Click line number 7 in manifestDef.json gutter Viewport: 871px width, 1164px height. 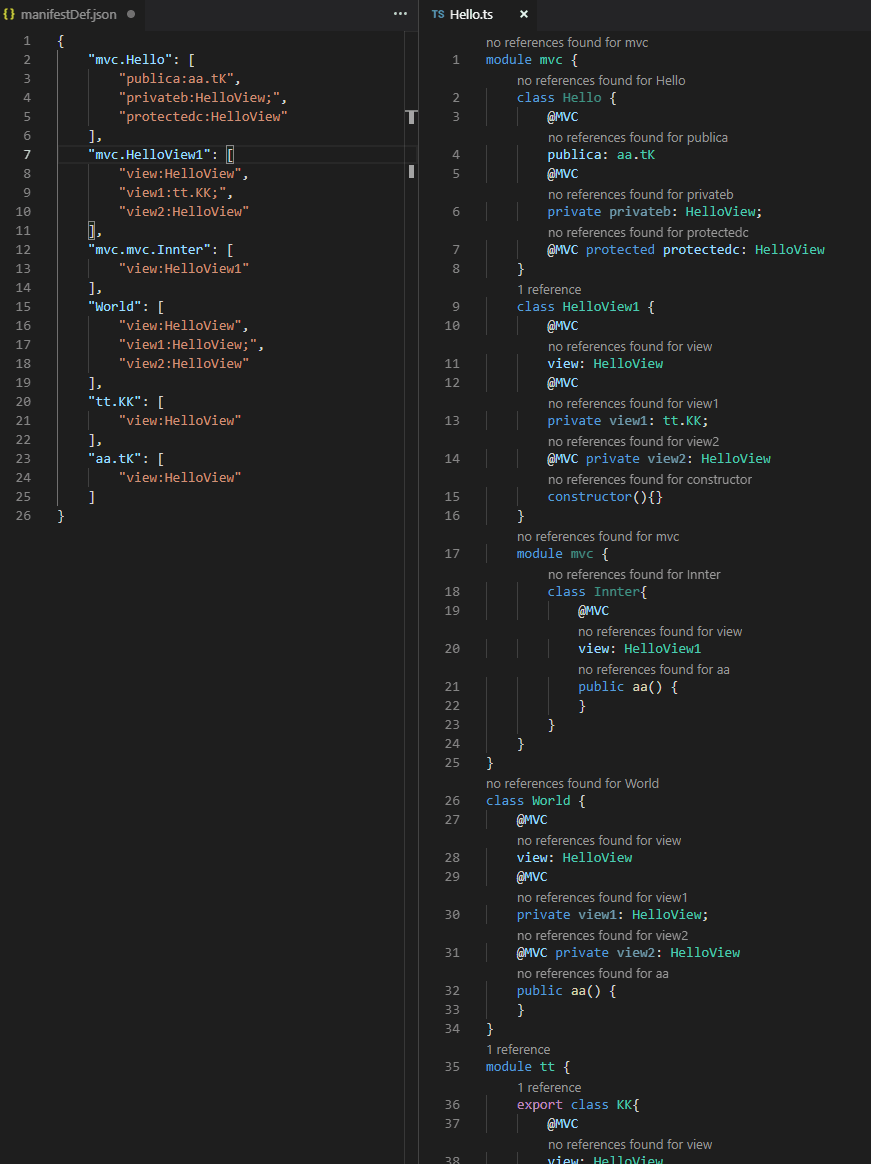pyautogui.click(x=27, y=155)
